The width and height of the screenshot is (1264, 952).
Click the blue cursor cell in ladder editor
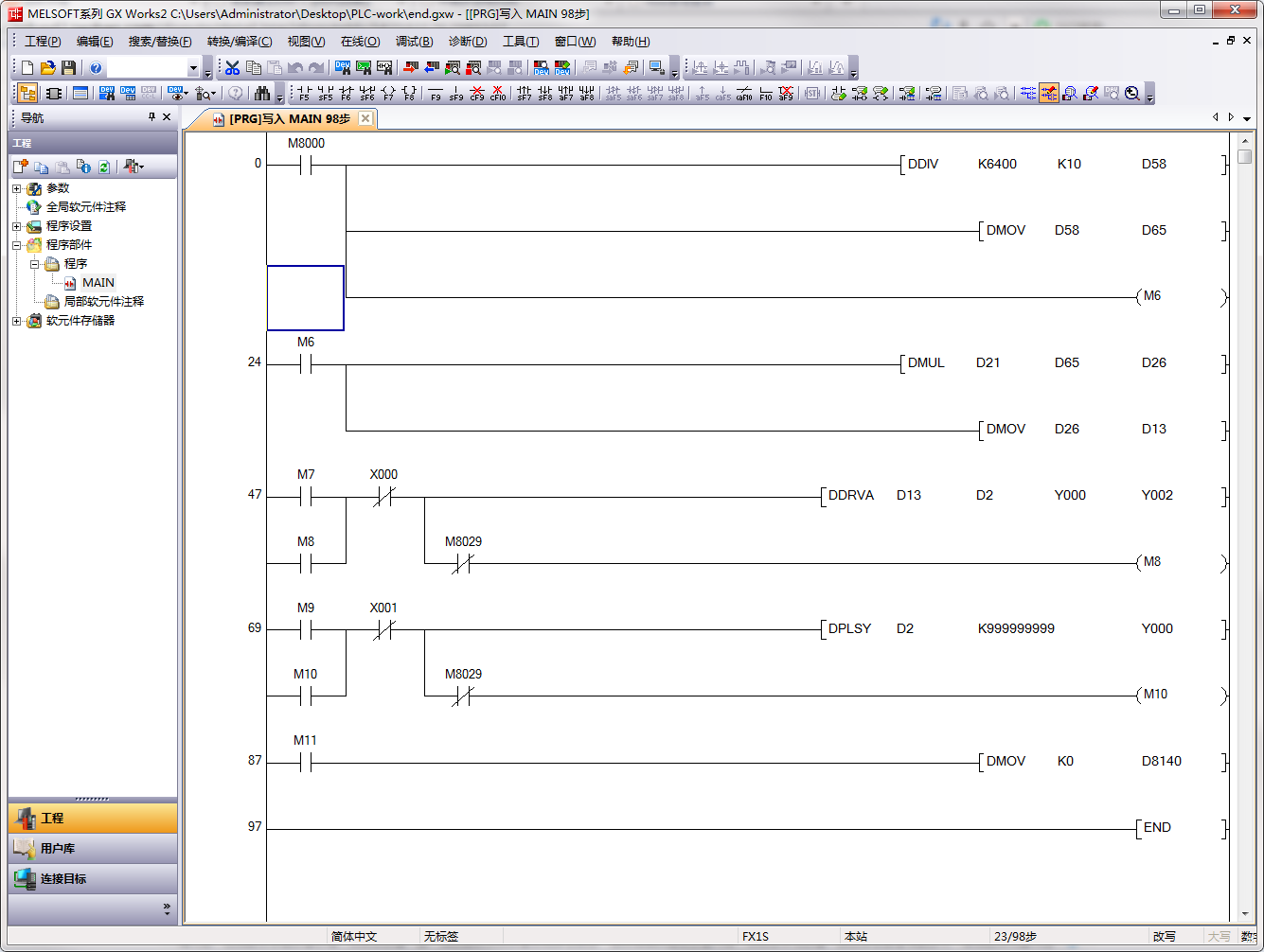click(306, 298)
